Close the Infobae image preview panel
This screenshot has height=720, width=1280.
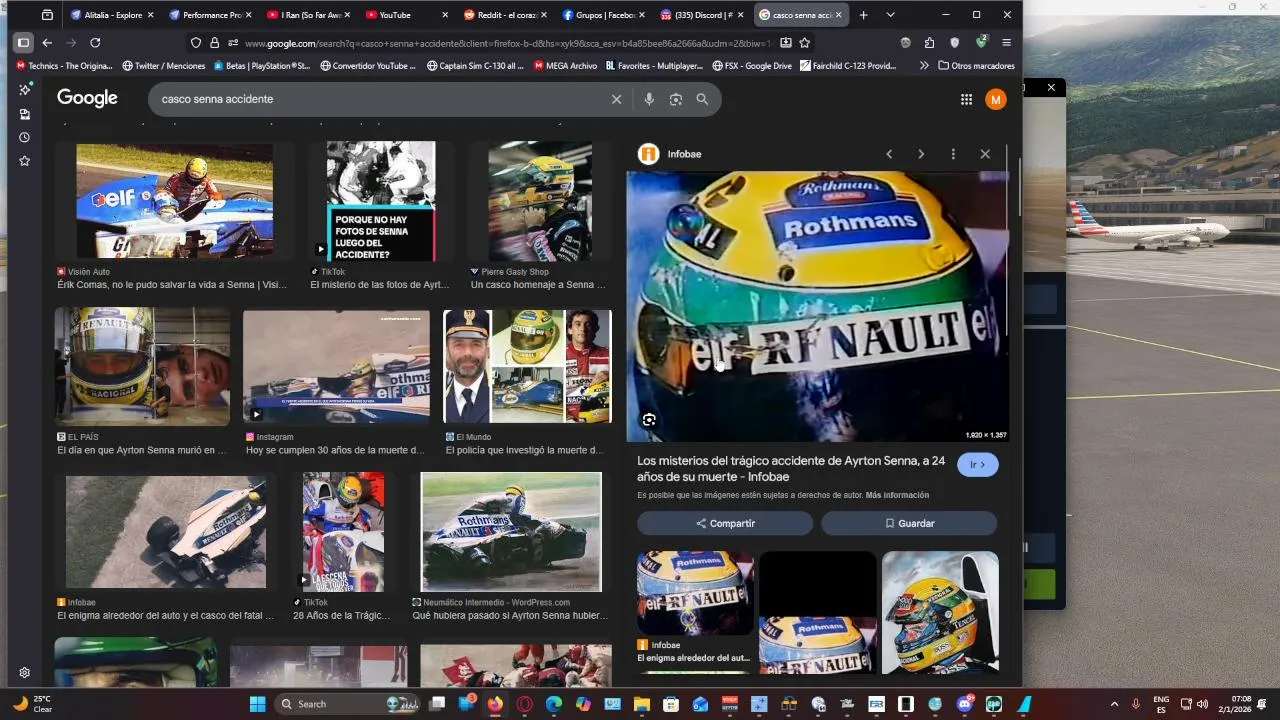coord(985,154)
